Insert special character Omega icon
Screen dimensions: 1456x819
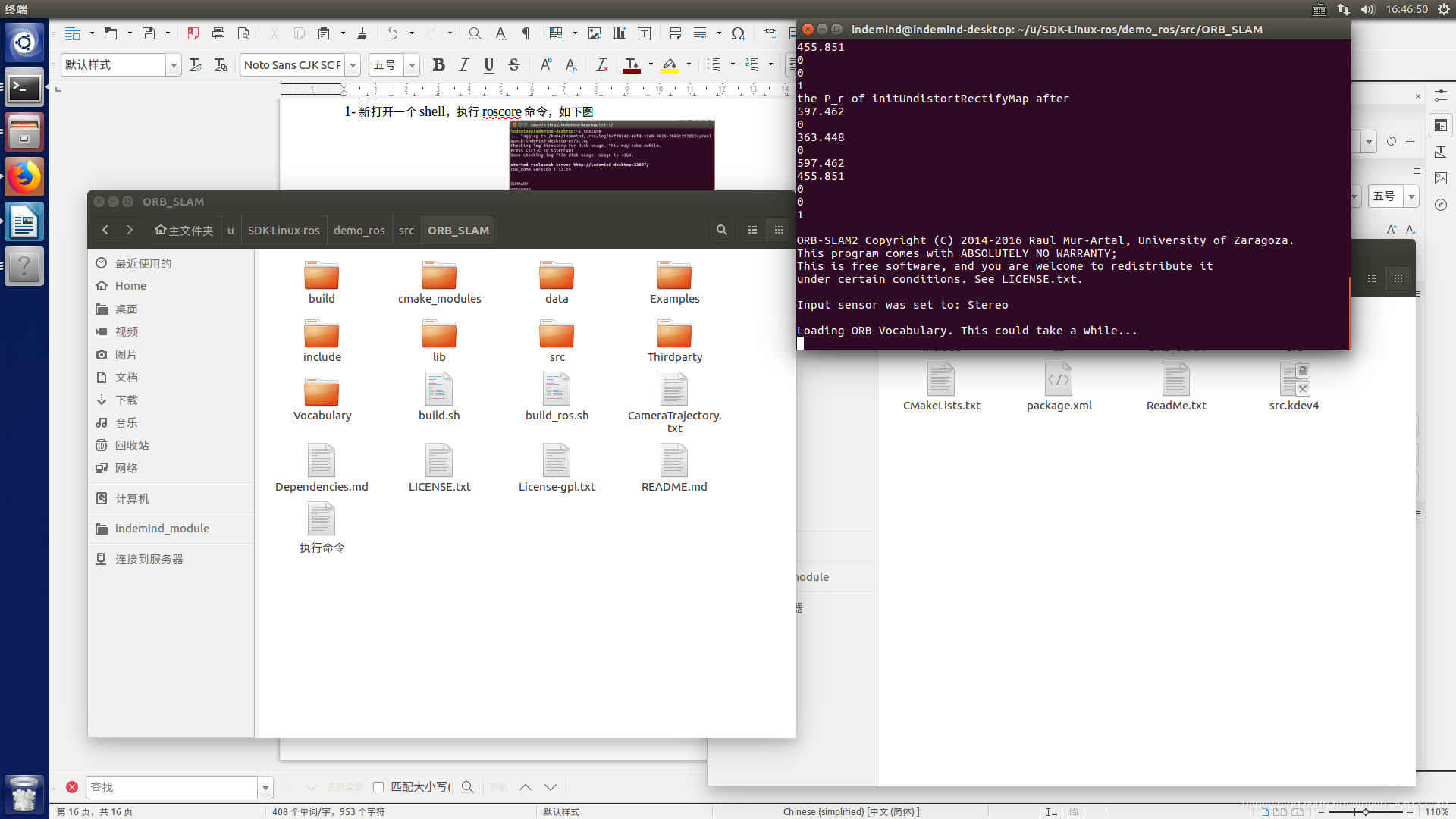(738, 33)
